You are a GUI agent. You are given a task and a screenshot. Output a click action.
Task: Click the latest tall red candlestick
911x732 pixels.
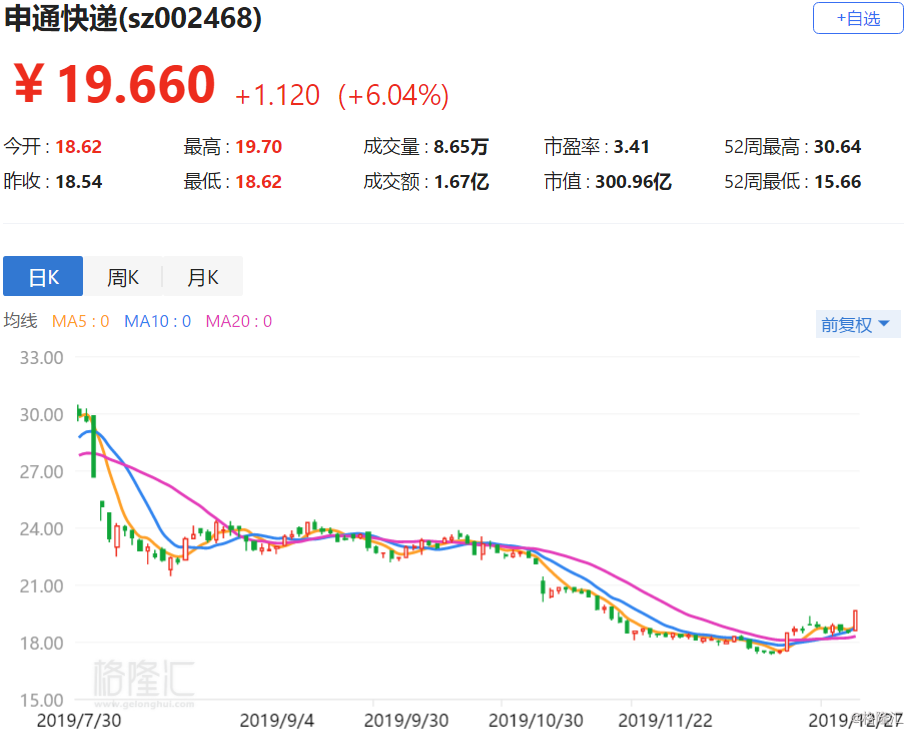pos(855,620)
